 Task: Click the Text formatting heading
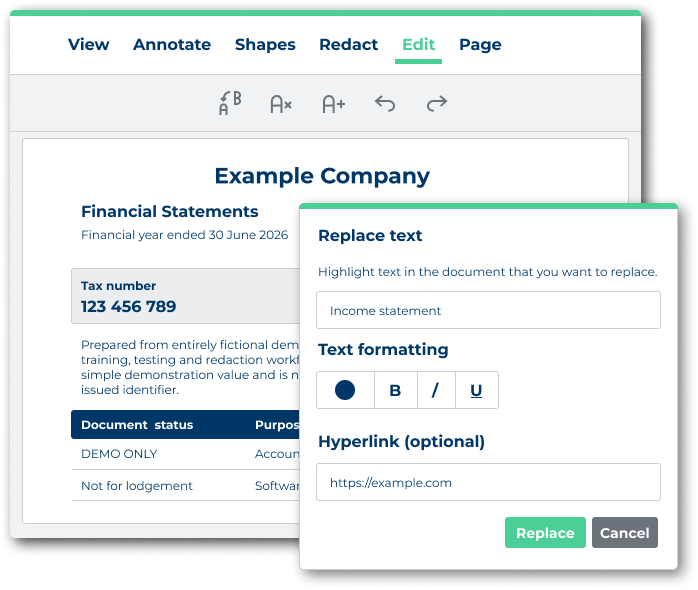(383, 350)
